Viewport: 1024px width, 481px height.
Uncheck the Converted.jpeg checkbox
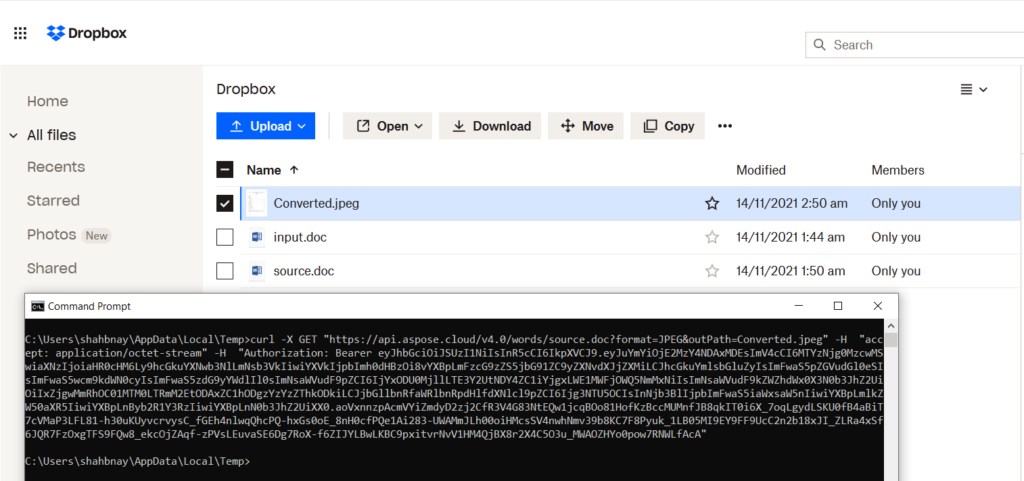coord(225,203)
